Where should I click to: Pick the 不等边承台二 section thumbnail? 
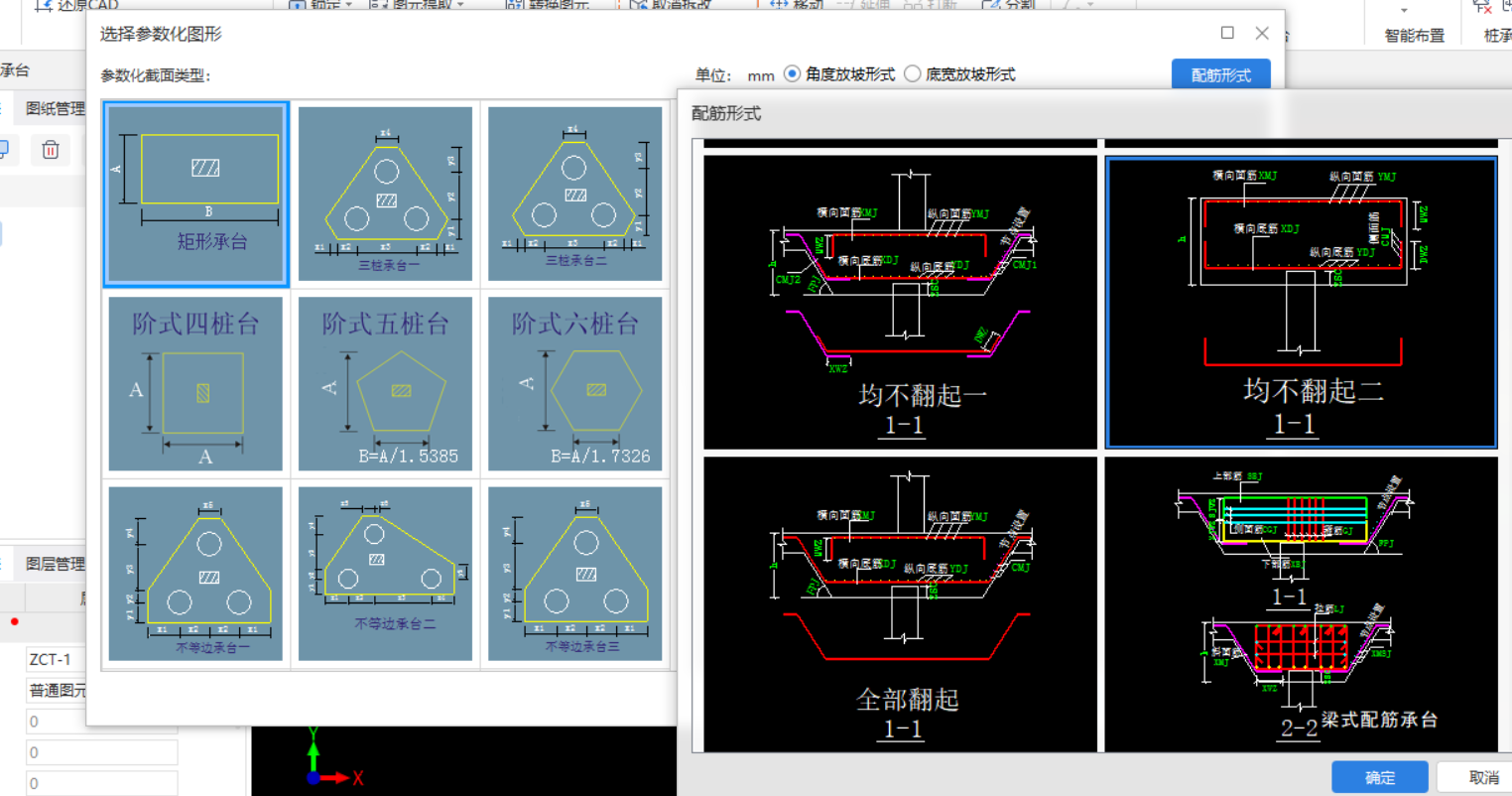pyautogui.click(x=385, y=574)
